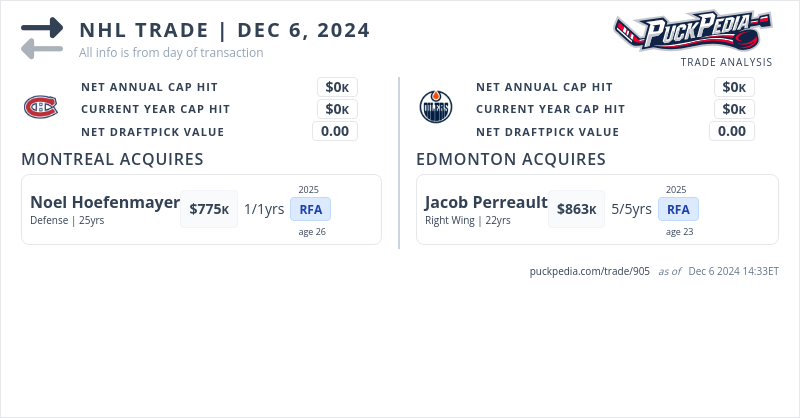Click the Montreal Canadiens logo
800x418 pixels.
coord(41,106)
